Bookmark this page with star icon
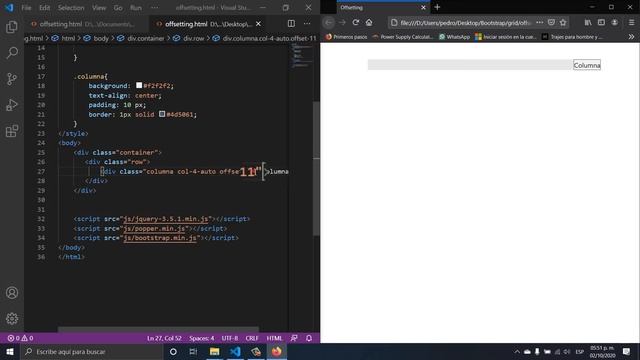 563,22
